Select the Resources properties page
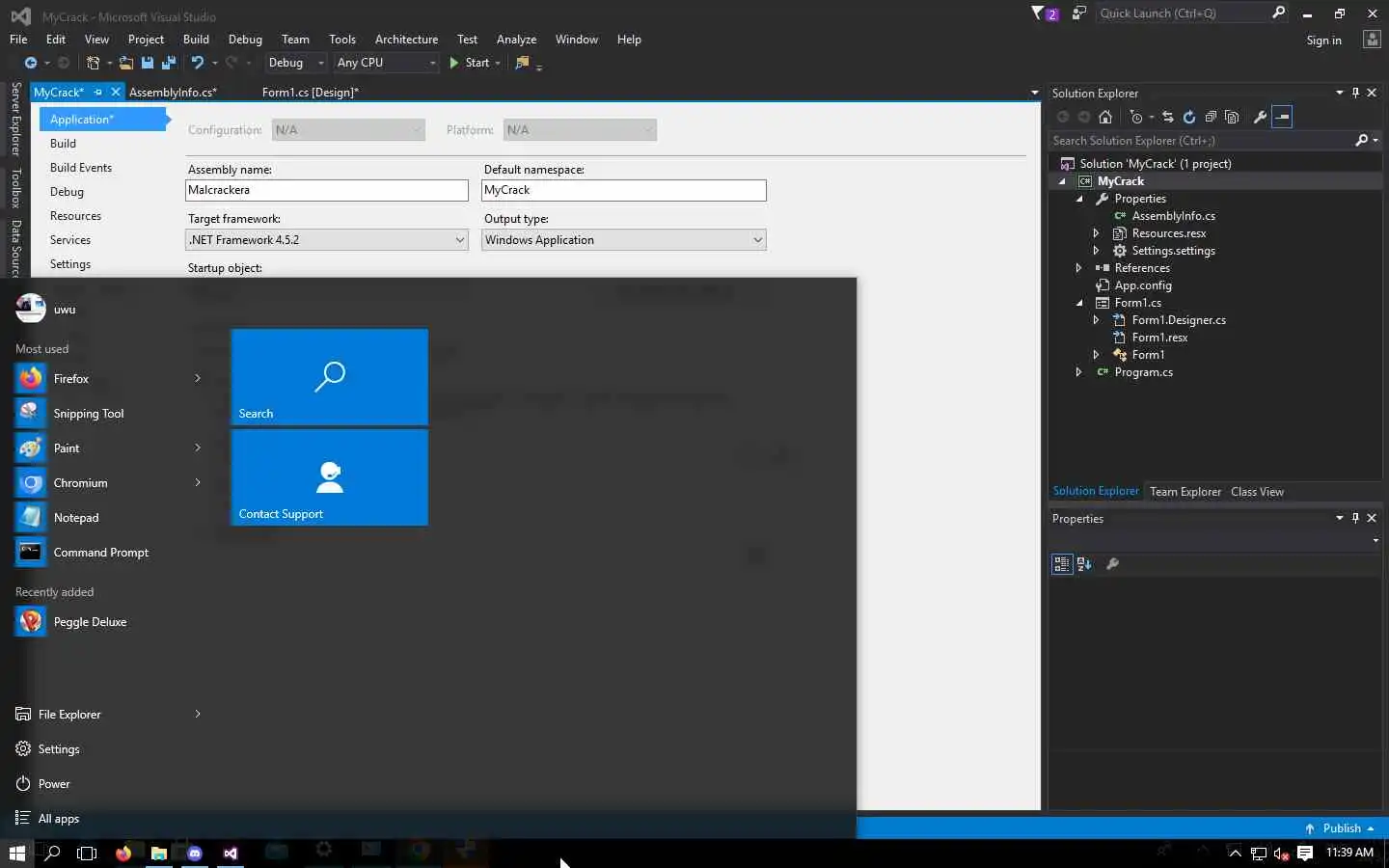This screenshot has width=1389, height=868. coord(75,216)
